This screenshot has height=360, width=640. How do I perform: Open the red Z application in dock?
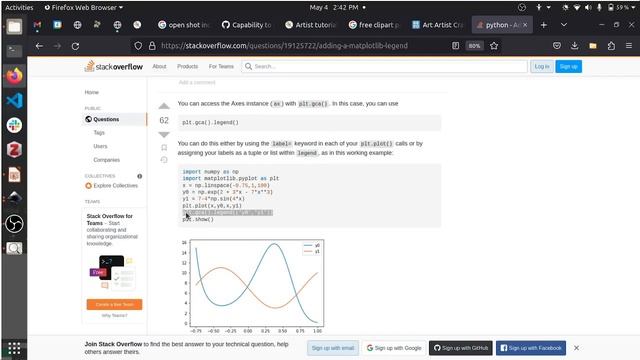14,150
